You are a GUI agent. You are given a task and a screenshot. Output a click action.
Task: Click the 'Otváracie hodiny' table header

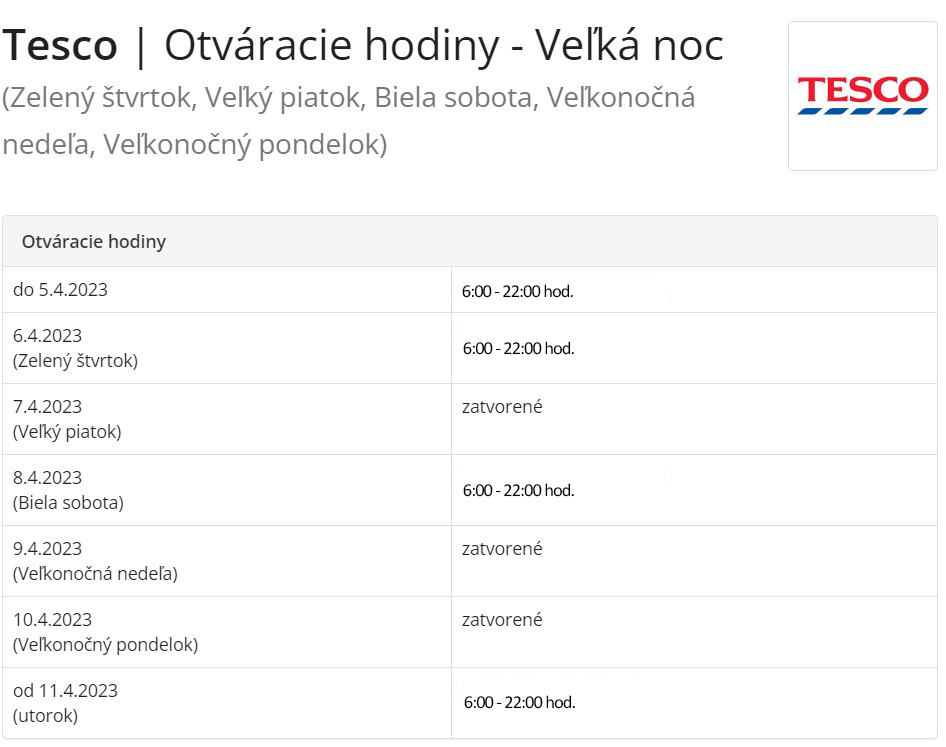coord(94,242)
